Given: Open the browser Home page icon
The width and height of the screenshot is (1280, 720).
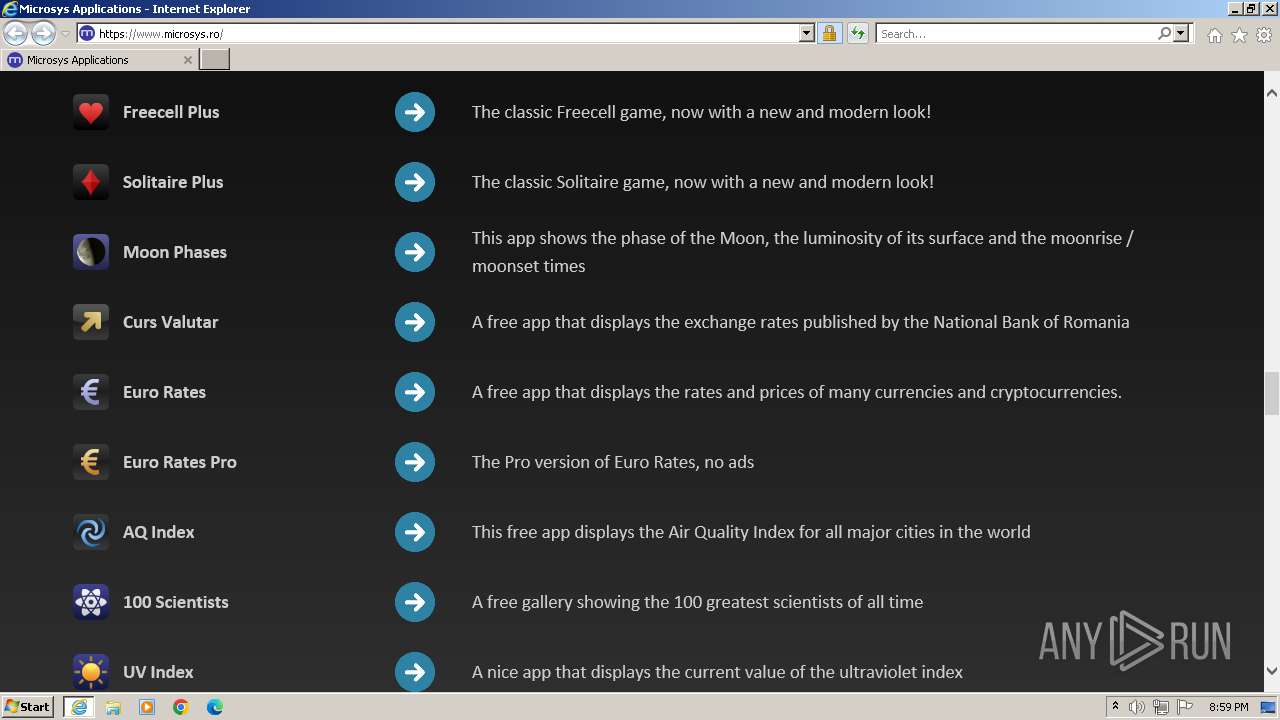Looking at the screenshot, I should coord(1214,35).
